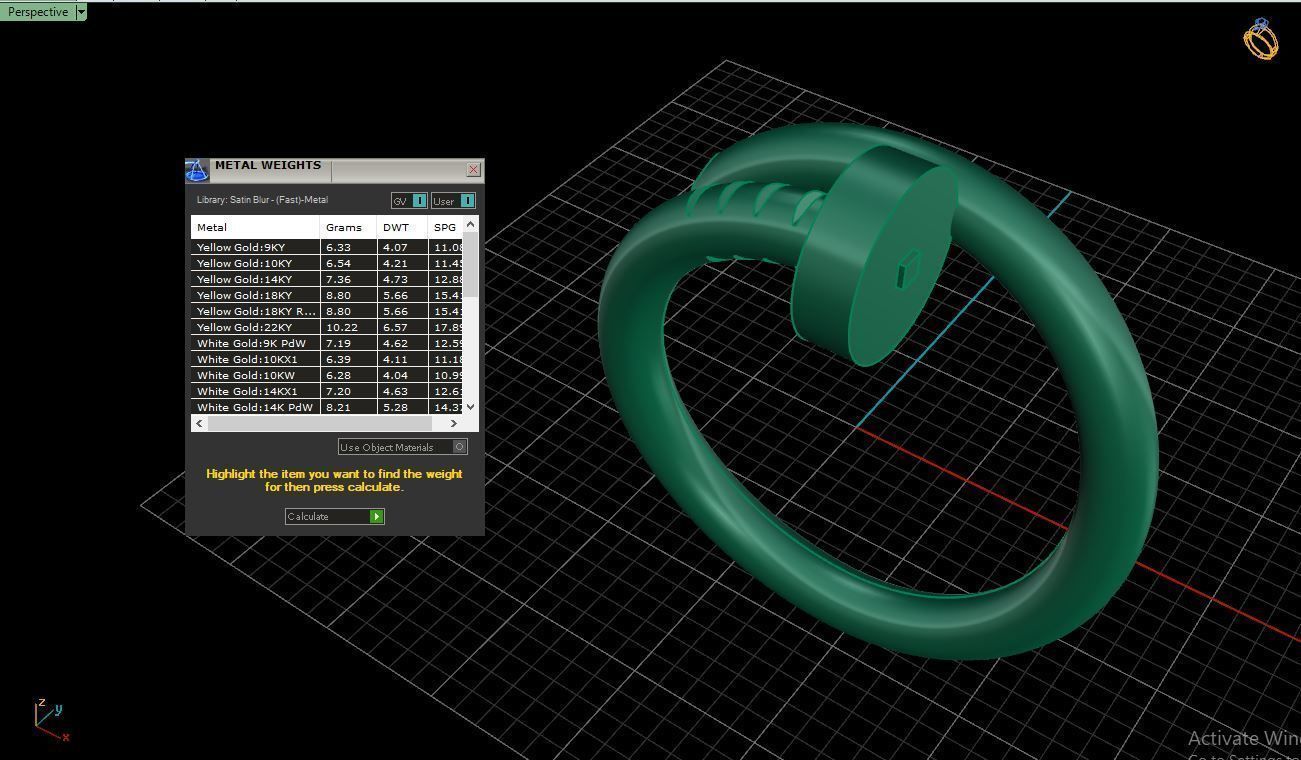Select the Yellow Gold:14KY row
The width and height of the screenshot is (1301, 760).
(328, 279)
